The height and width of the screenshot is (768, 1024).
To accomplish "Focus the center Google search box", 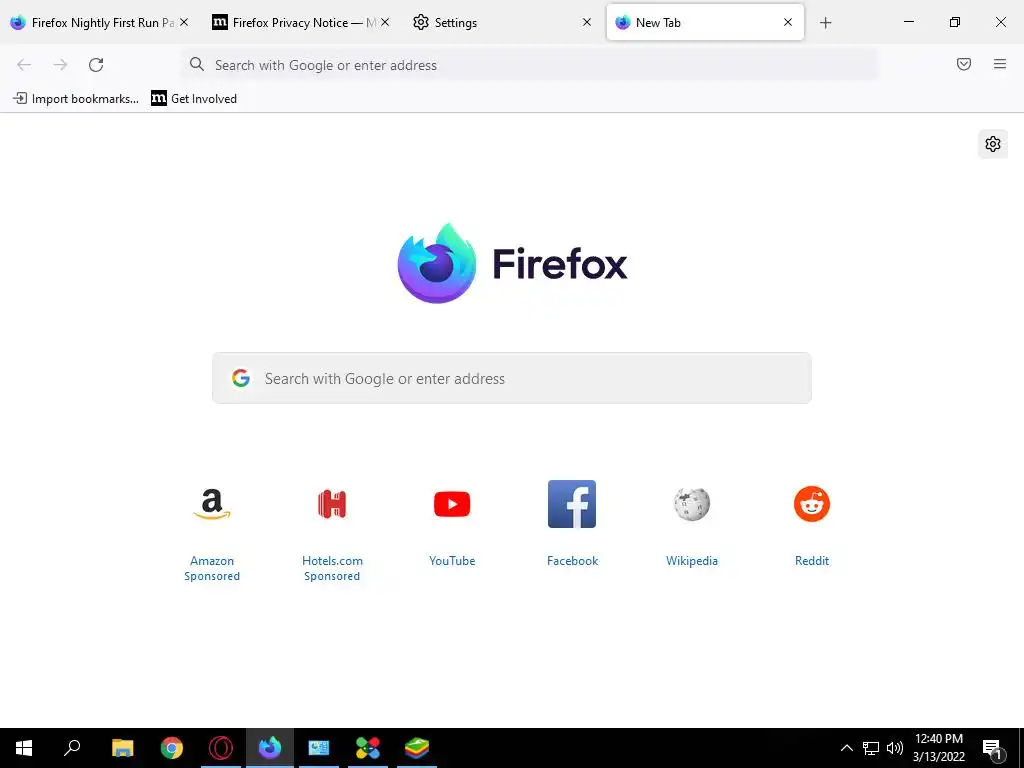I will point(512,378).
